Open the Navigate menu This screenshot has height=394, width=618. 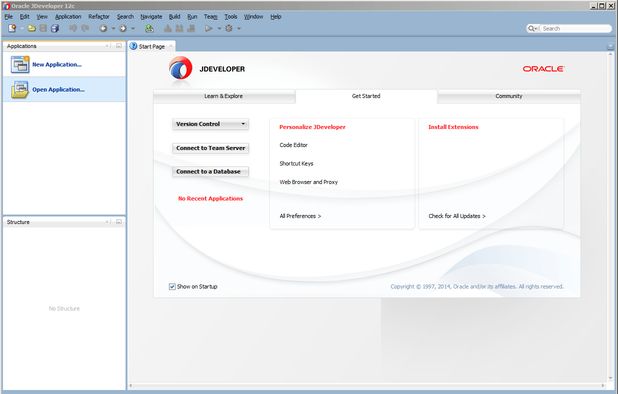(151, 17)
